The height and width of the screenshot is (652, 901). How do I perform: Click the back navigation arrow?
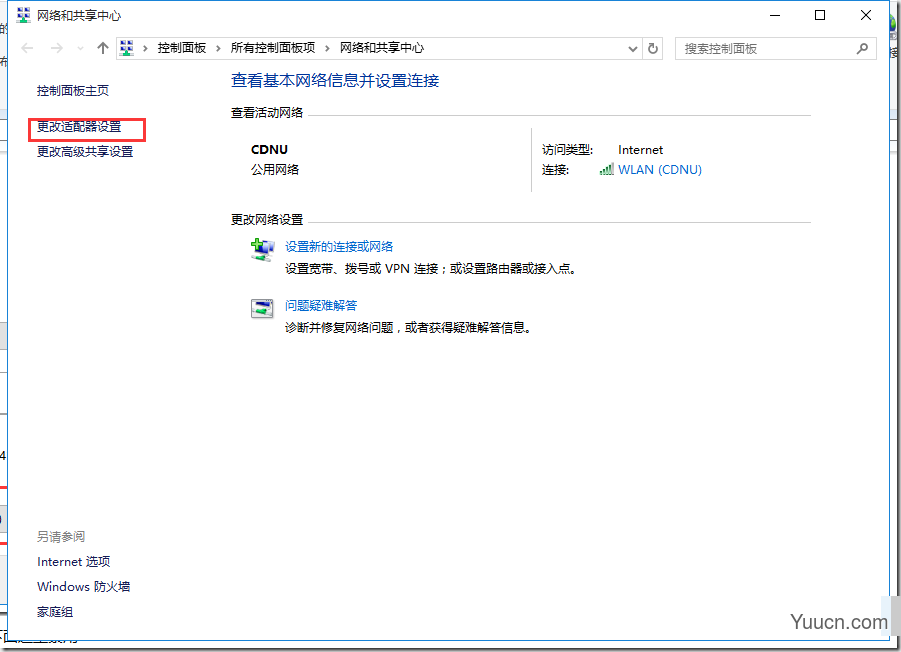click(27, 48)
